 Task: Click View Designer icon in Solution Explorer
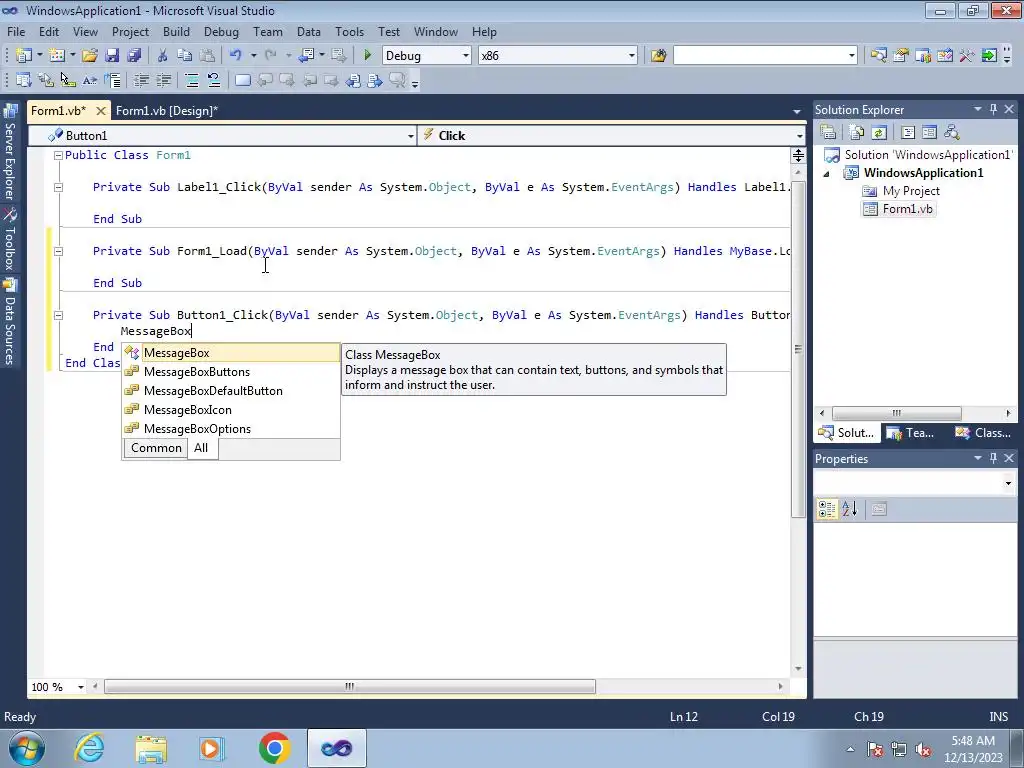pos(929,133)
